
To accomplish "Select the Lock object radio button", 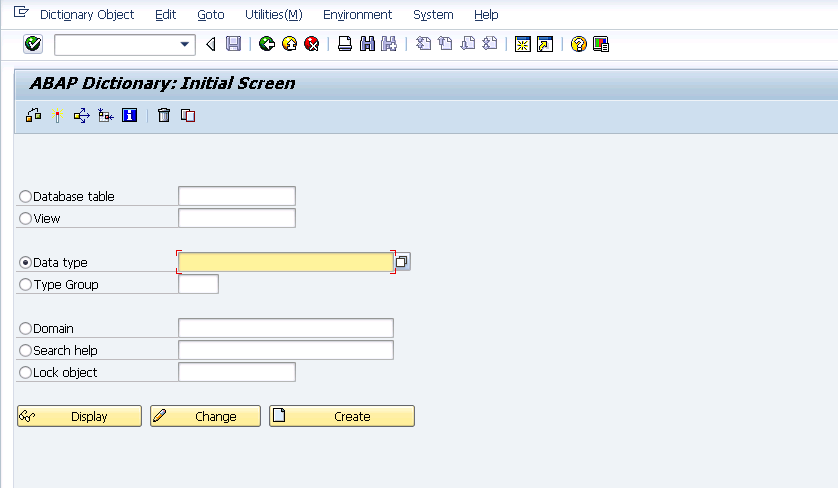I will pyautogui.click(x=25, y=372).
